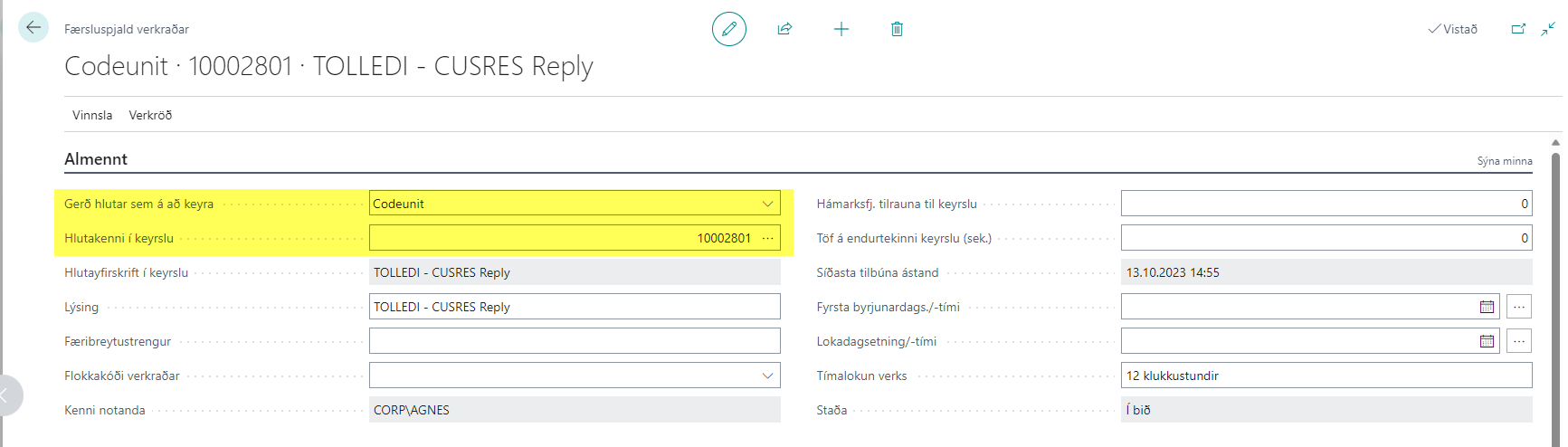Screen dimensions: 1568x447
Task: Click the trash delete icon
Action: (x=897, y=29)
